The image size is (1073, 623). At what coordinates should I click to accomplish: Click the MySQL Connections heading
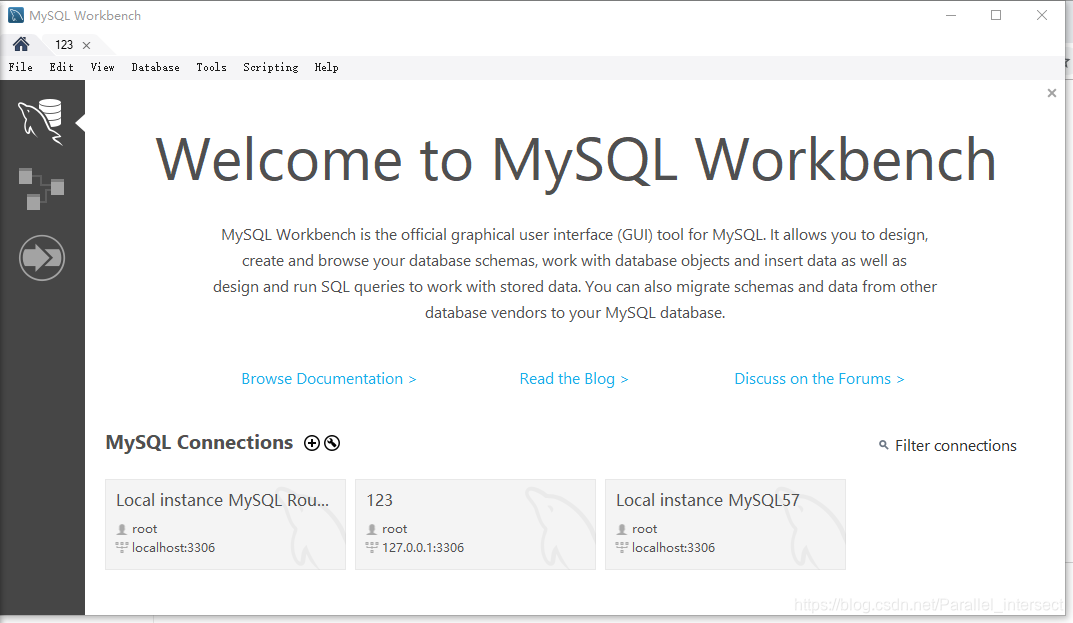point(199,442)
